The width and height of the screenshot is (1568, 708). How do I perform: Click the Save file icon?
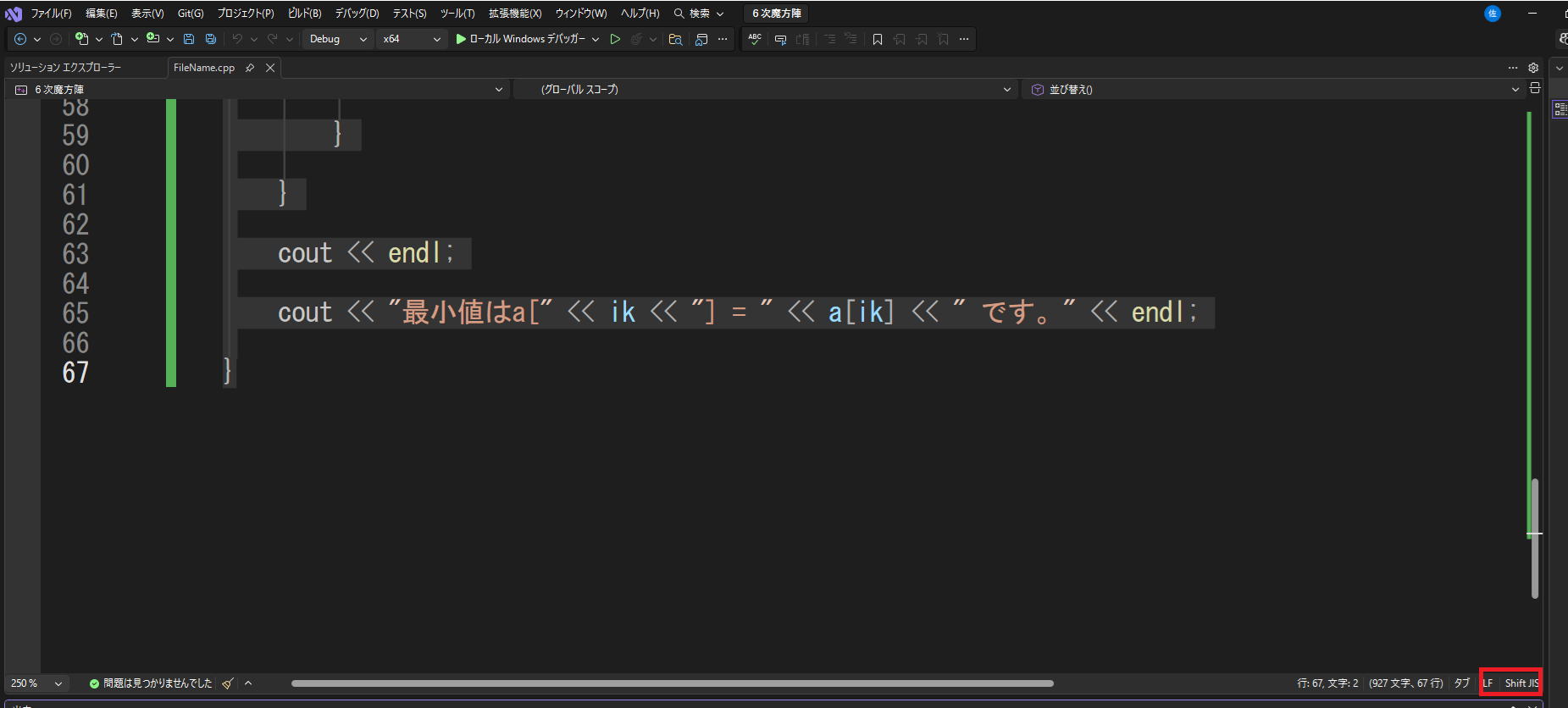189,39
